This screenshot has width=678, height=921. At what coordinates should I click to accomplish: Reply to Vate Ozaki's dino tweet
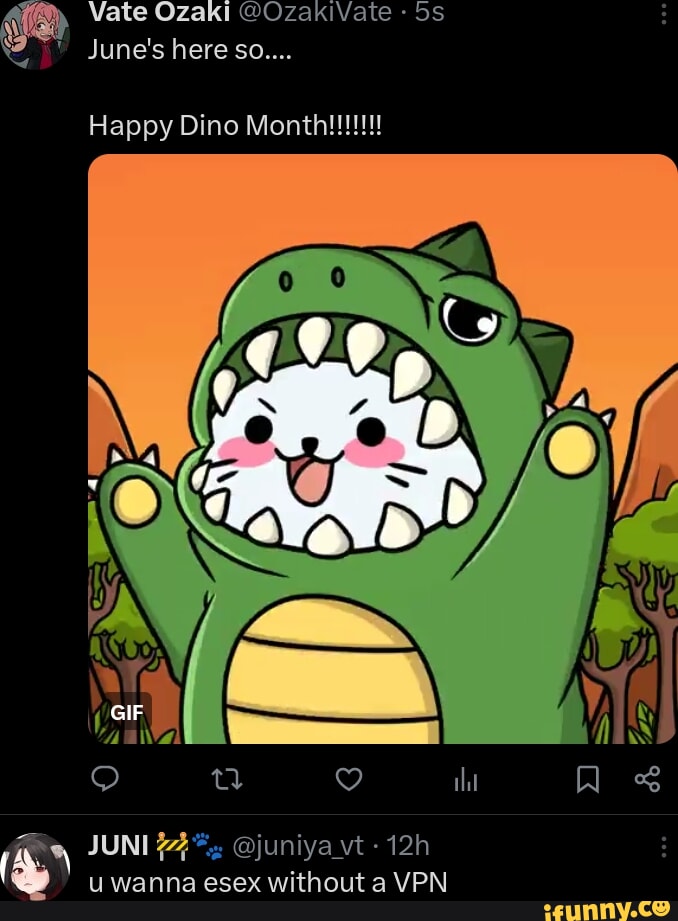click(x=105, y=779)
